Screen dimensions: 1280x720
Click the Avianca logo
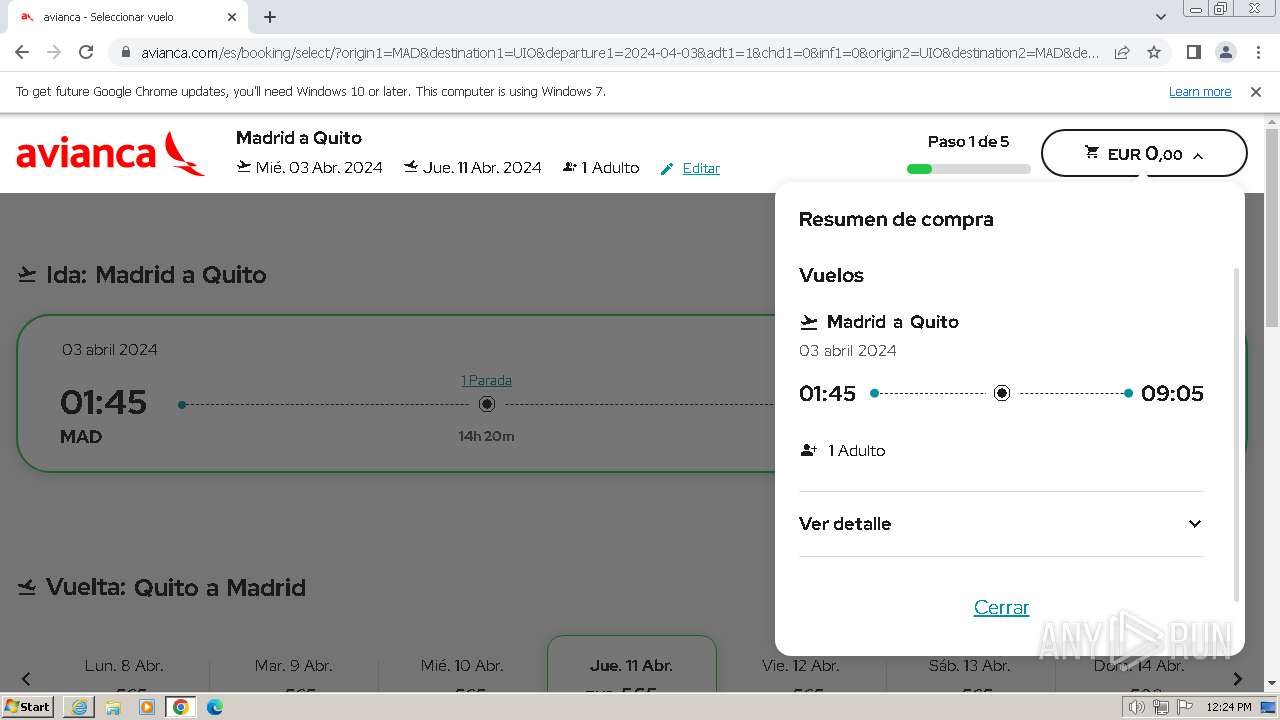[x=111, y=154]
